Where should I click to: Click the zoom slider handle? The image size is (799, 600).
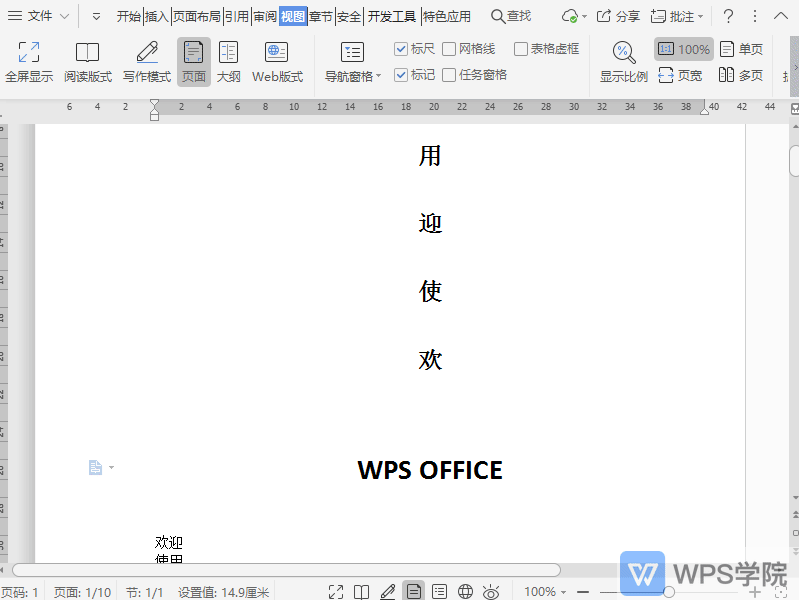click(669, 592)
